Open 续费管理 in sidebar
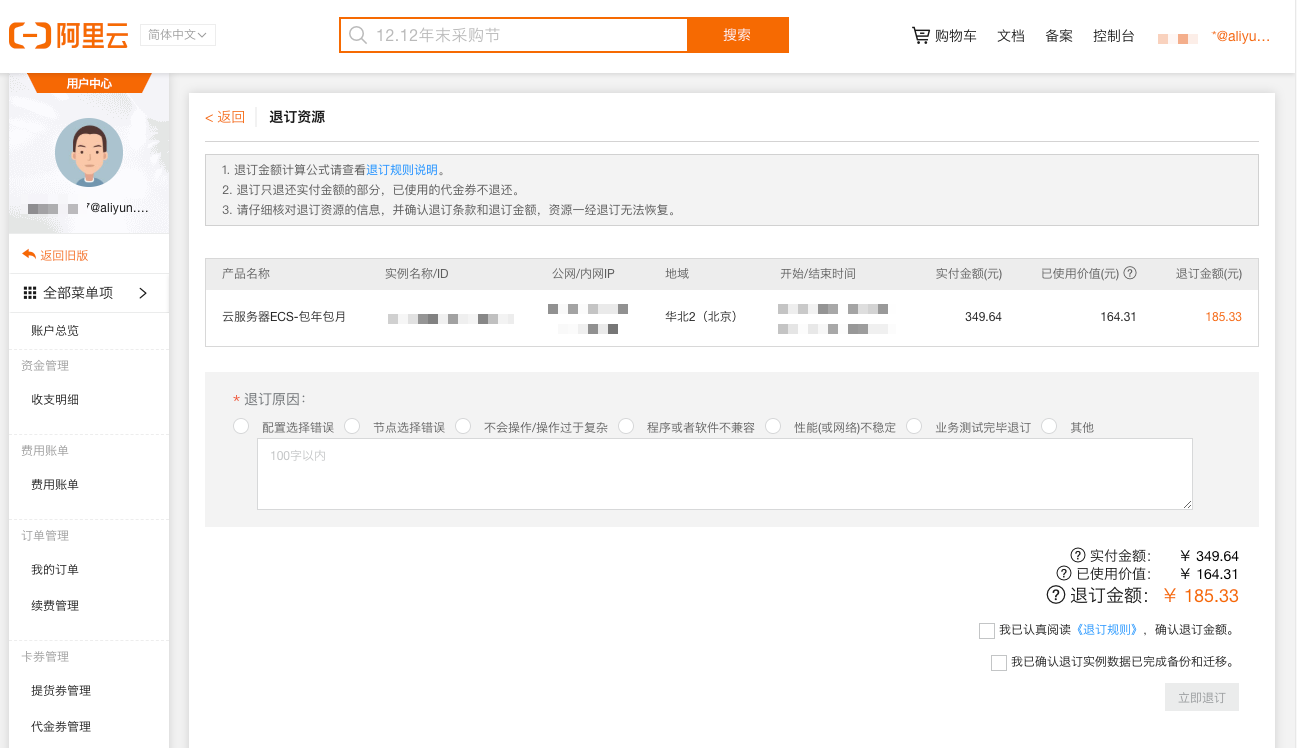Screen dimensions: 1297x748 [55, 605]
